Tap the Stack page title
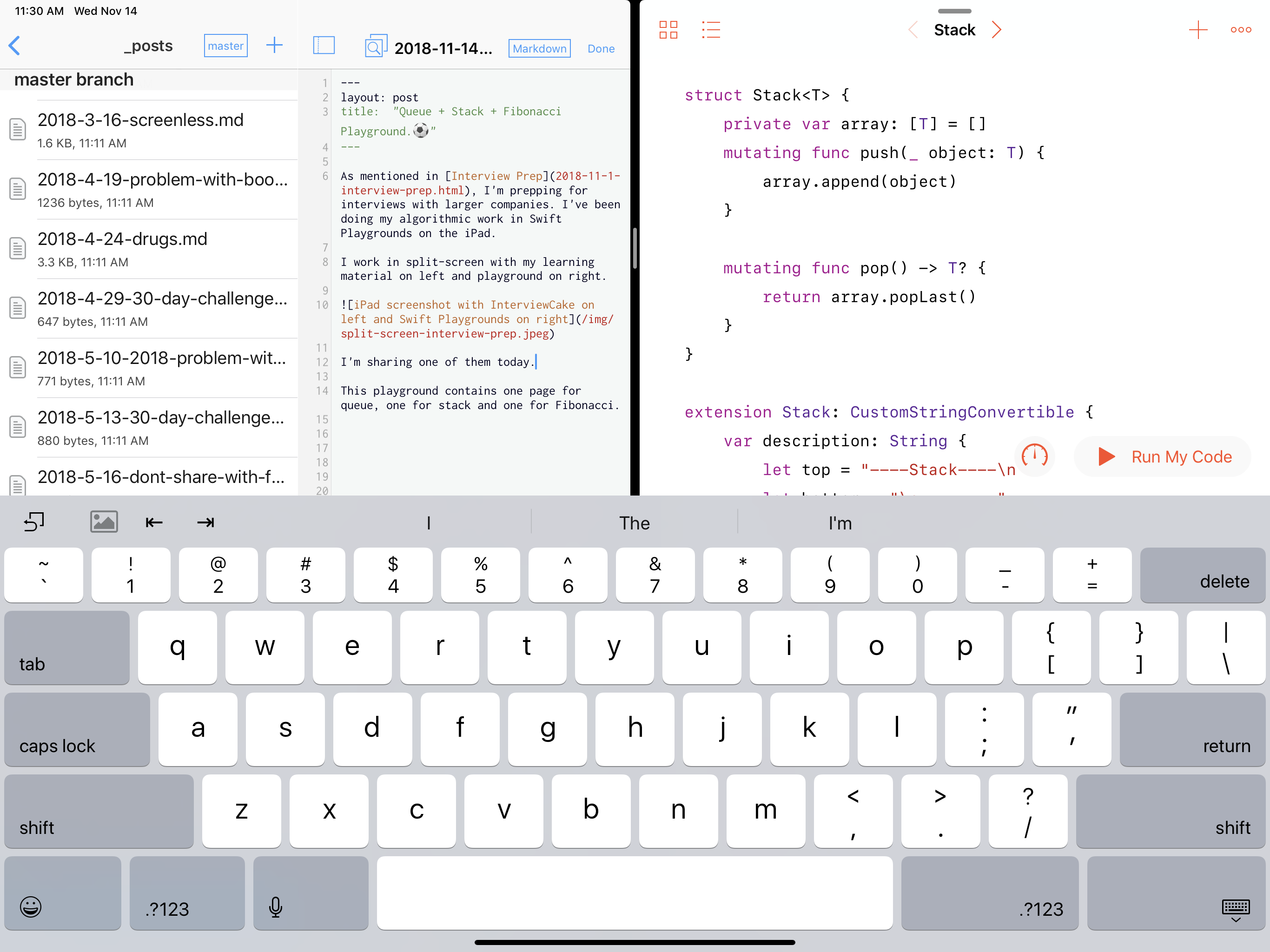 click(x=954, y=30)
